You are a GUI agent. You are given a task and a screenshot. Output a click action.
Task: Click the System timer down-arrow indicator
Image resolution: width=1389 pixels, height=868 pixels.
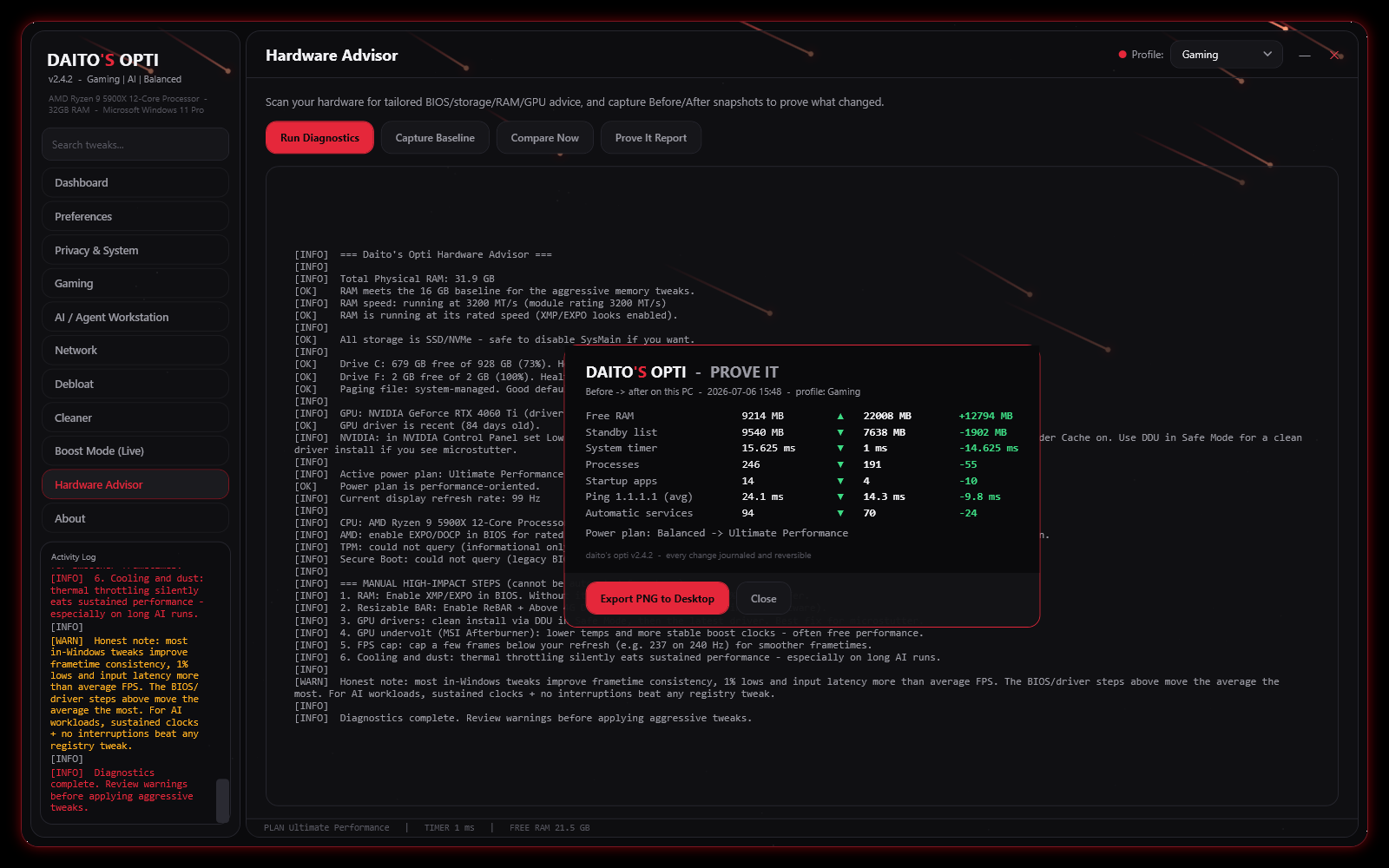click(x=840, y=449)
